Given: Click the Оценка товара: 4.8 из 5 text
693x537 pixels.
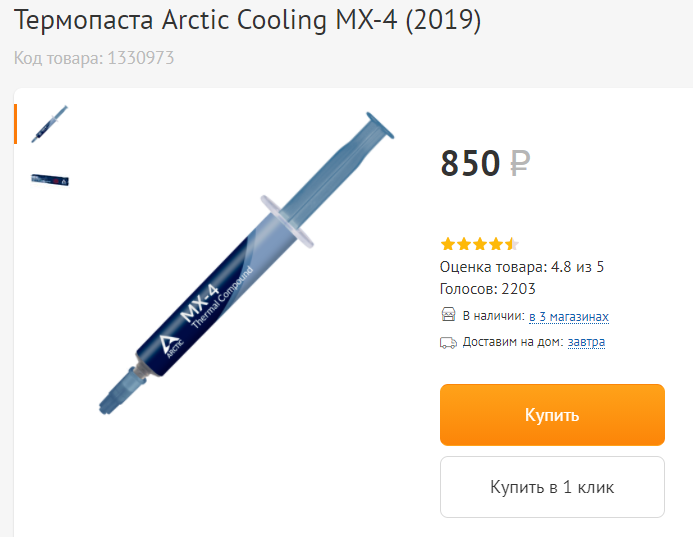Looking at the screenshot, I should (522, 267).
